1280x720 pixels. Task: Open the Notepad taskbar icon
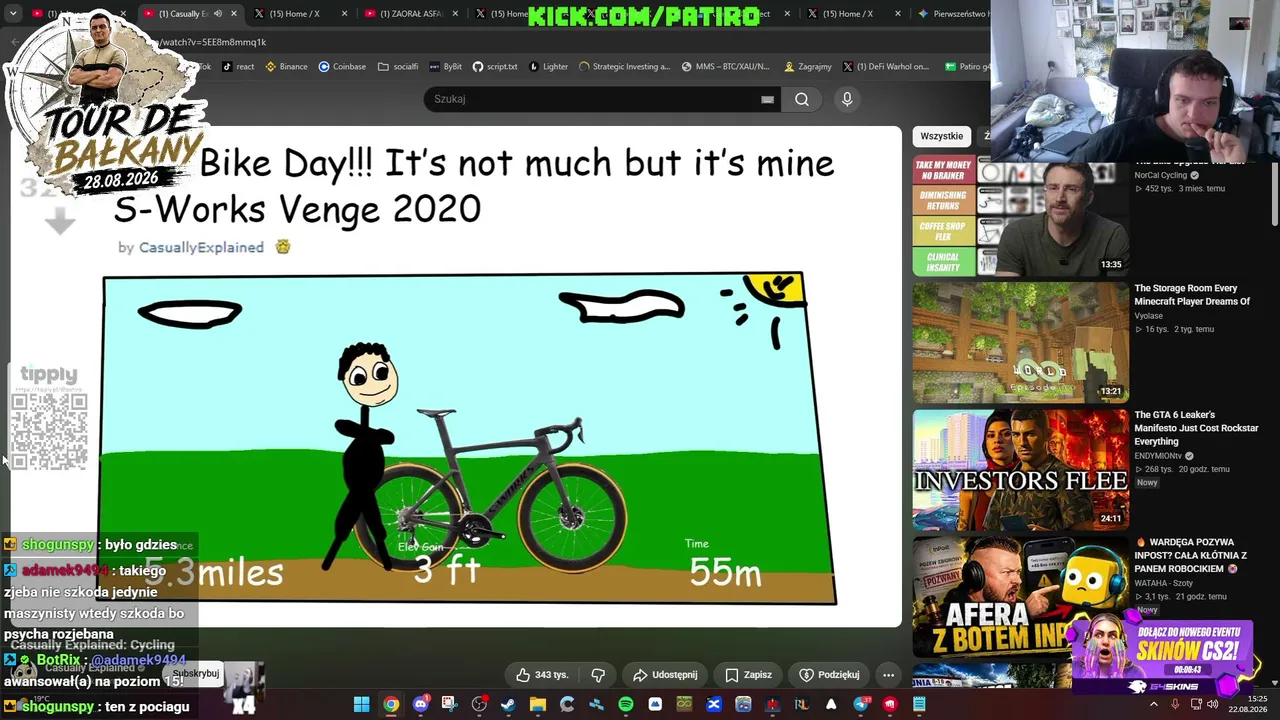point(919,704)
